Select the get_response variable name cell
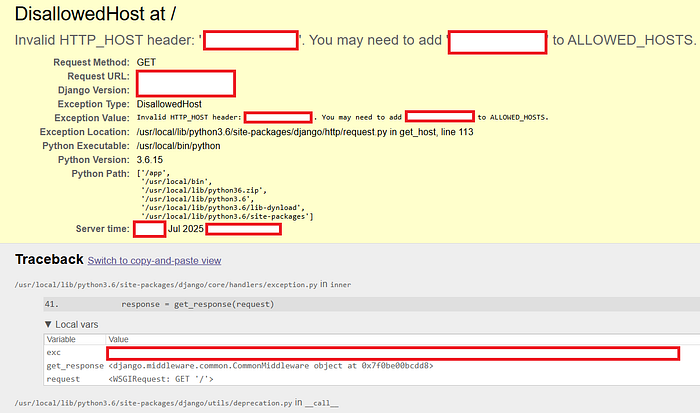700x413 pixels. pos(75,366)
